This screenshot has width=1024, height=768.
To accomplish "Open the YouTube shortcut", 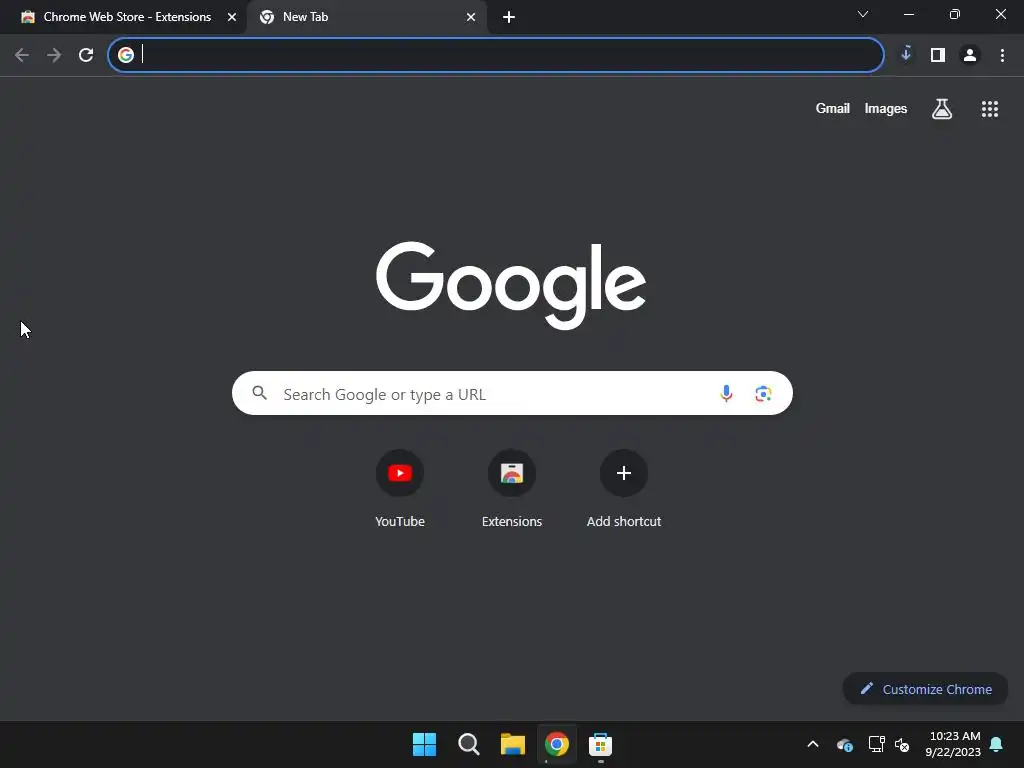I will tap(400, 488).
